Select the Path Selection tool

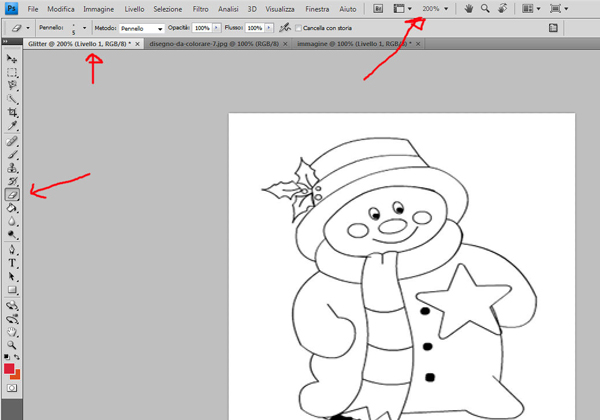click(x=12, y=277)
